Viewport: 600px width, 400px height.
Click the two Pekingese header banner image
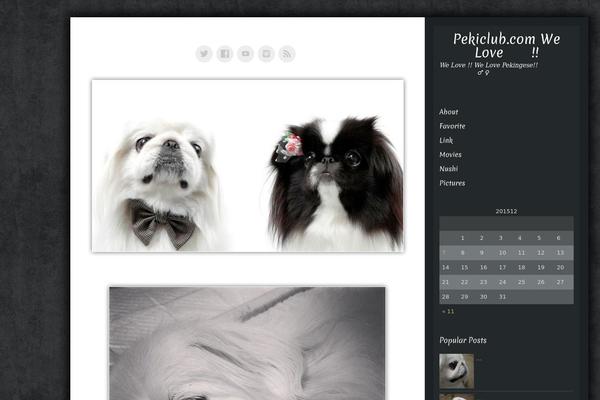pos(248,166)
